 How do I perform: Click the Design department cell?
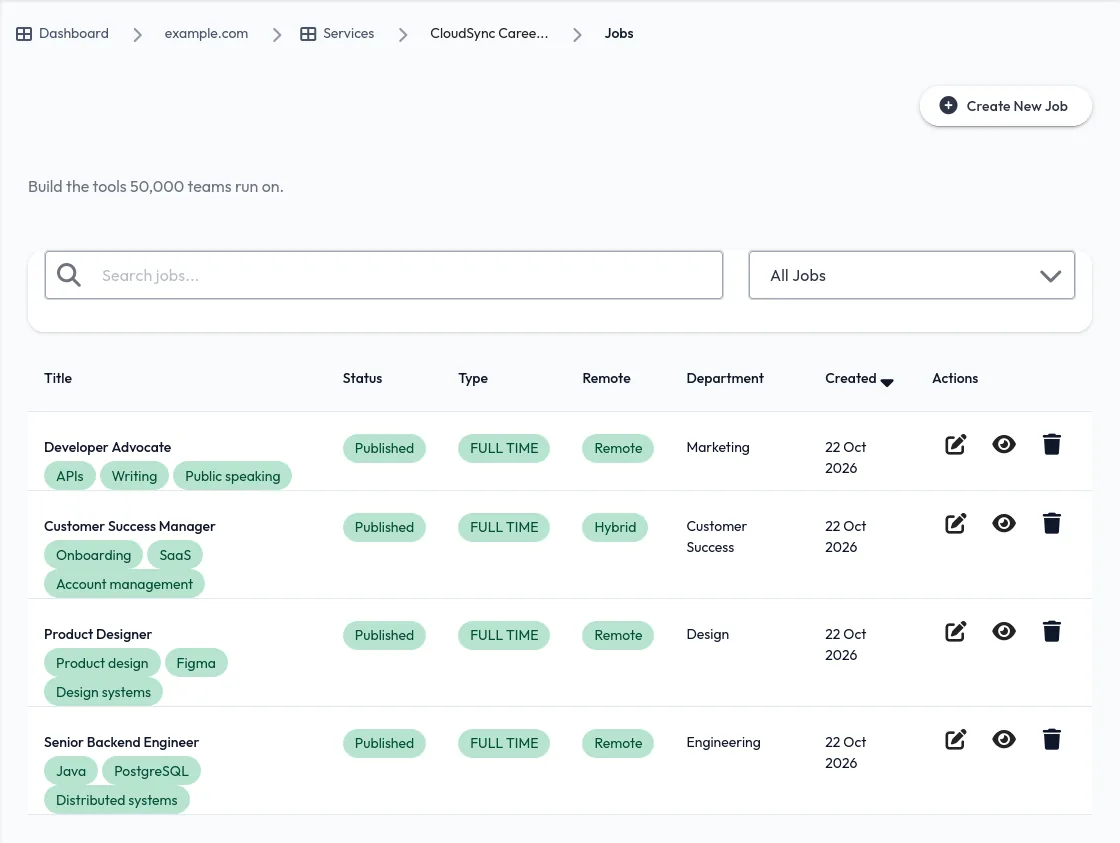tap(708, 634)
